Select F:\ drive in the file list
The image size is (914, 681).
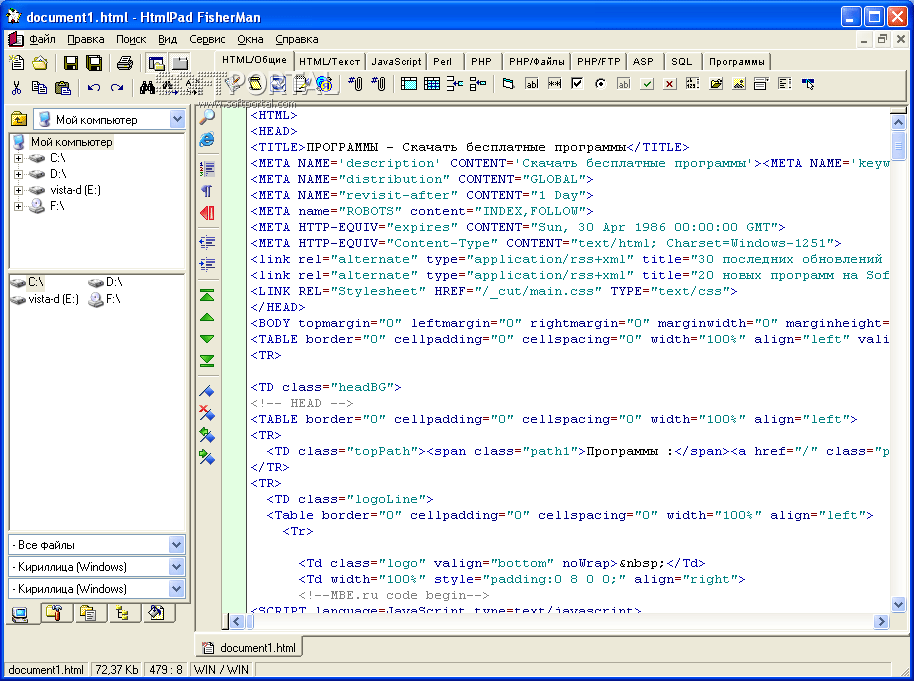105,299
